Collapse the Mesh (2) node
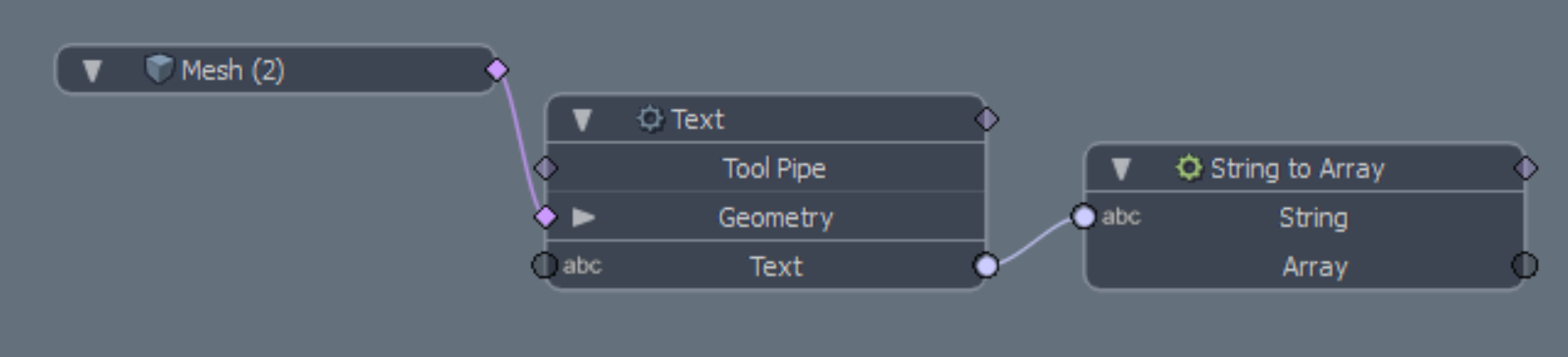 click(92, 71)
